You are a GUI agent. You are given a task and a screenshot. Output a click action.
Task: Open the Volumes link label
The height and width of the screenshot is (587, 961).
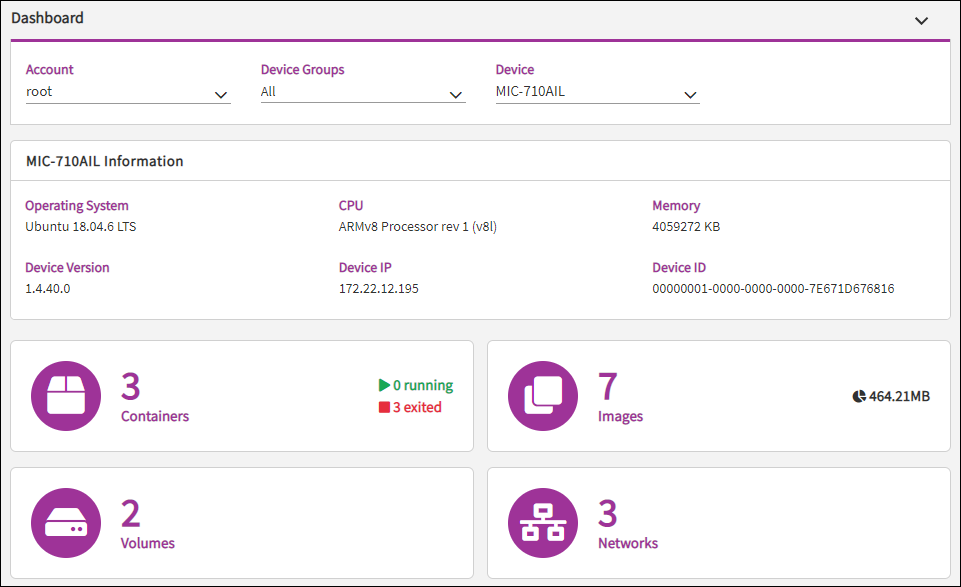click(148, 543)
